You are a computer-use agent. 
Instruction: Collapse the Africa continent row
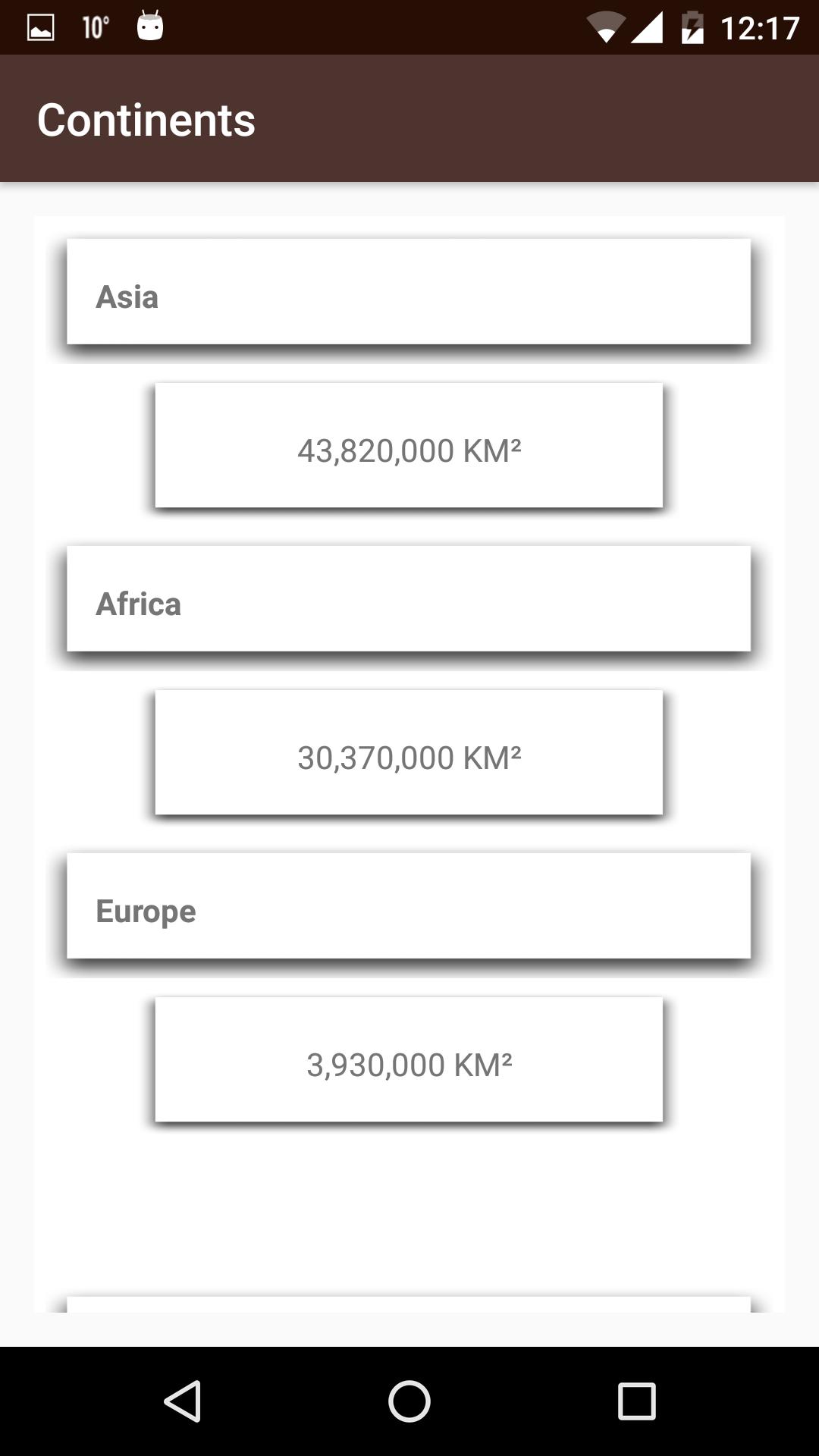[409, 599]
